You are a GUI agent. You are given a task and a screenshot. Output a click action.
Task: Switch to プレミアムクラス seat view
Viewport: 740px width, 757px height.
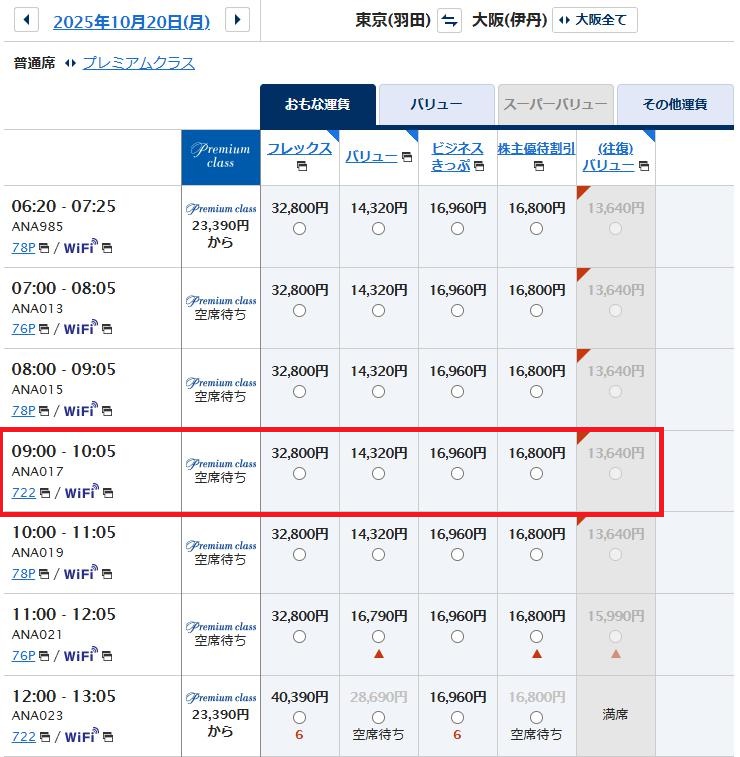click(138, 63)
